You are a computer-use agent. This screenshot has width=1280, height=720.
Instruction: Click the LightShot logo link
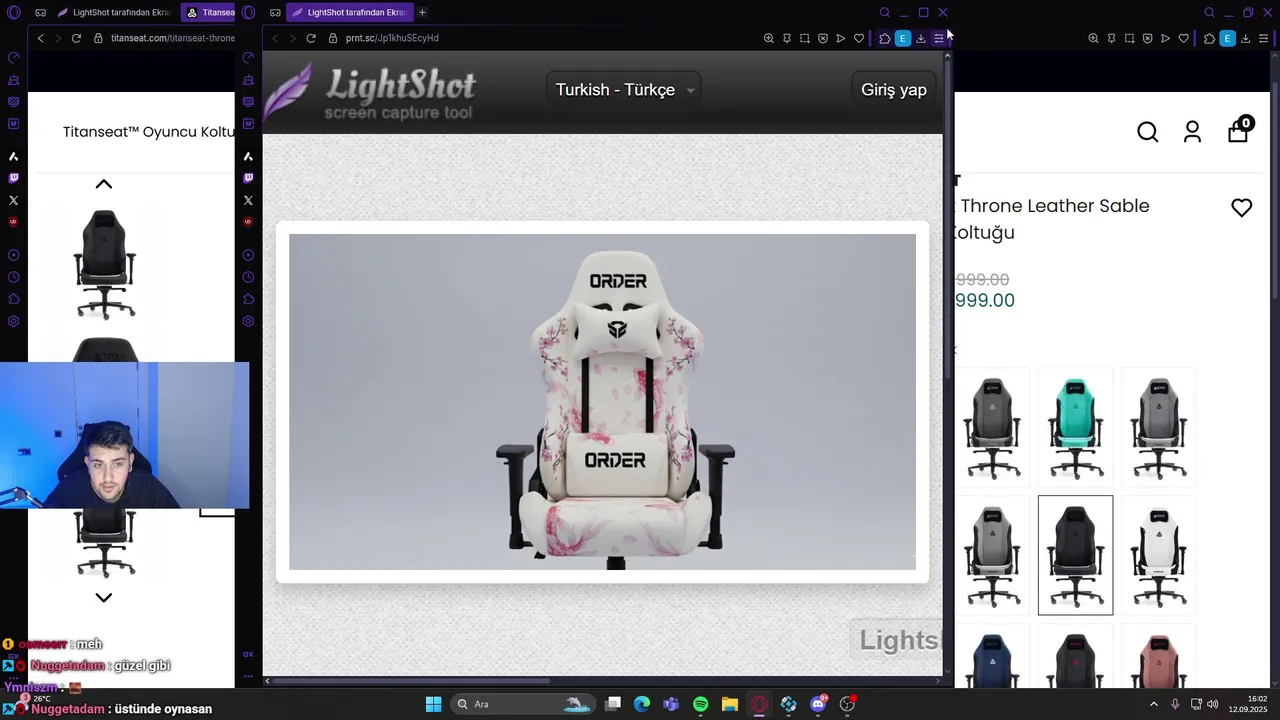tap(372, 92)
